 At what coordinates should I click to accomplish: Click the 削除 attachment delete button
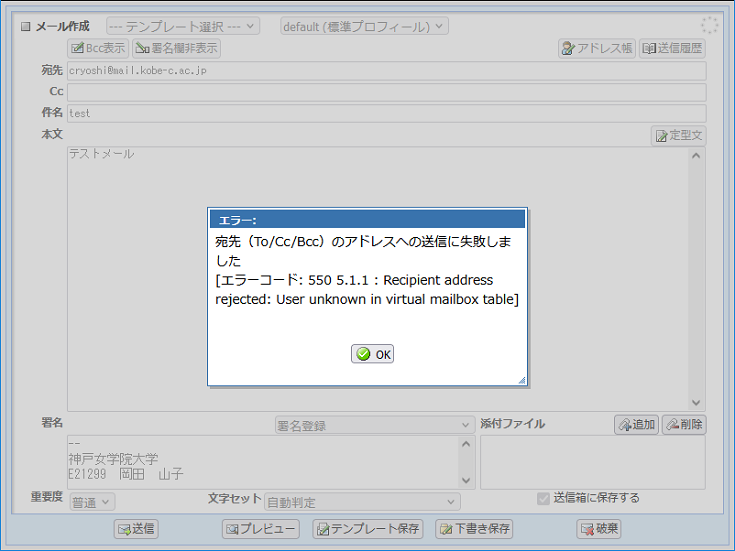pyautogui.click(x=684, y=424)
